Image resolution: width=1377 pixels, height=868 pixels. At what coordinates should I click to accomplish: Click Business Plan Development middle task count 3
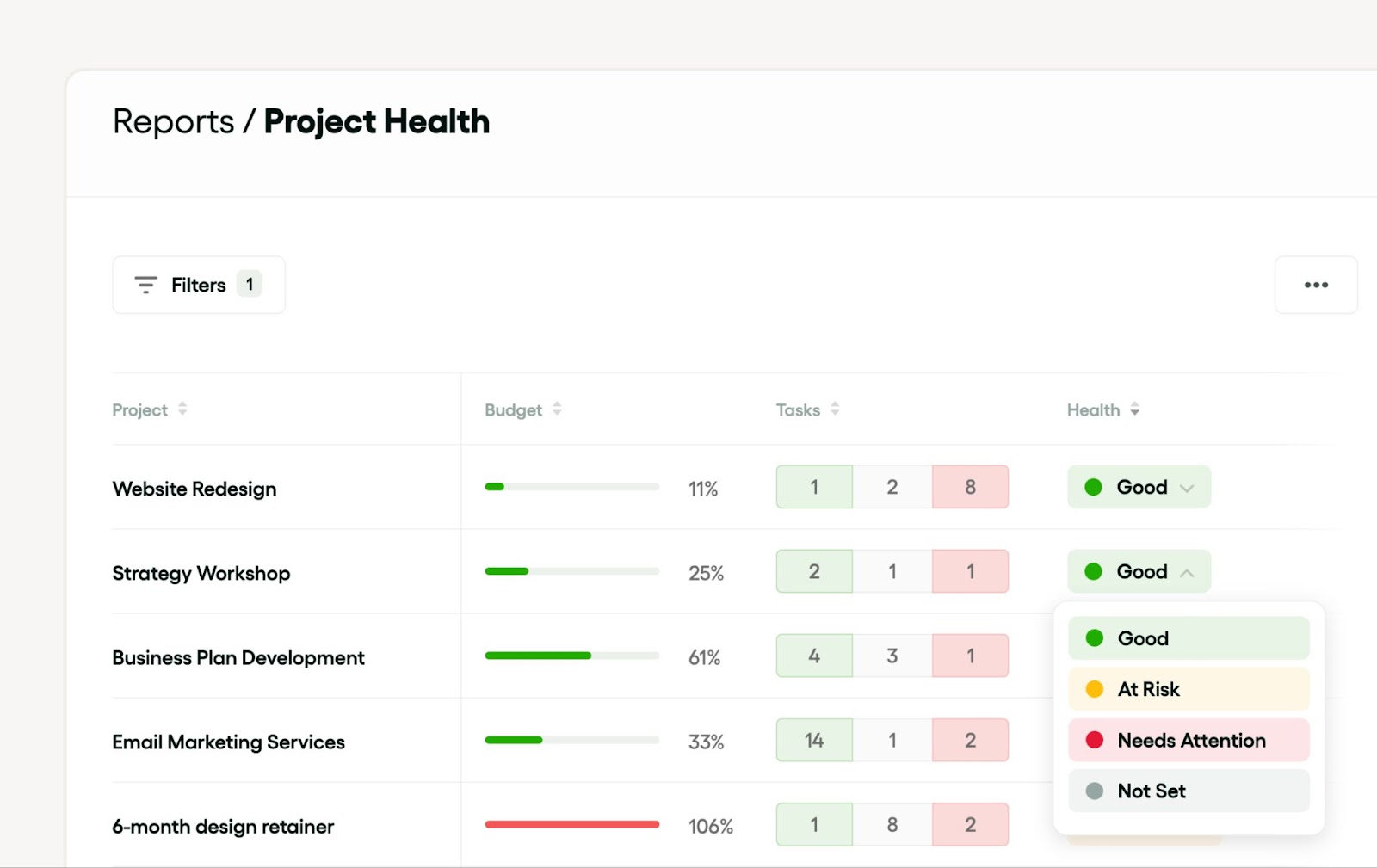(x=892, y=656)
